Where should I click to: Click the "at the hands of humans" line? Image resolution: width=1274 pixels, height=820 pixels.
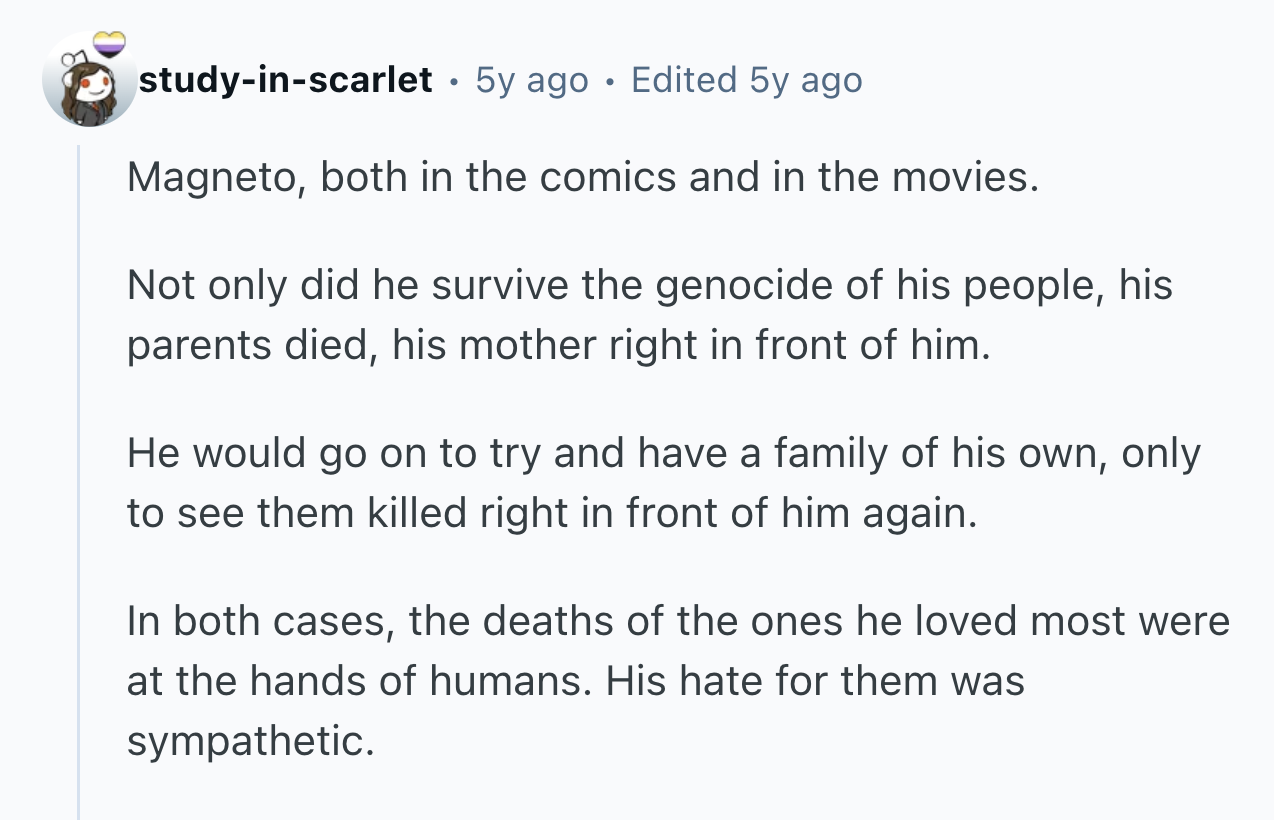575,682
